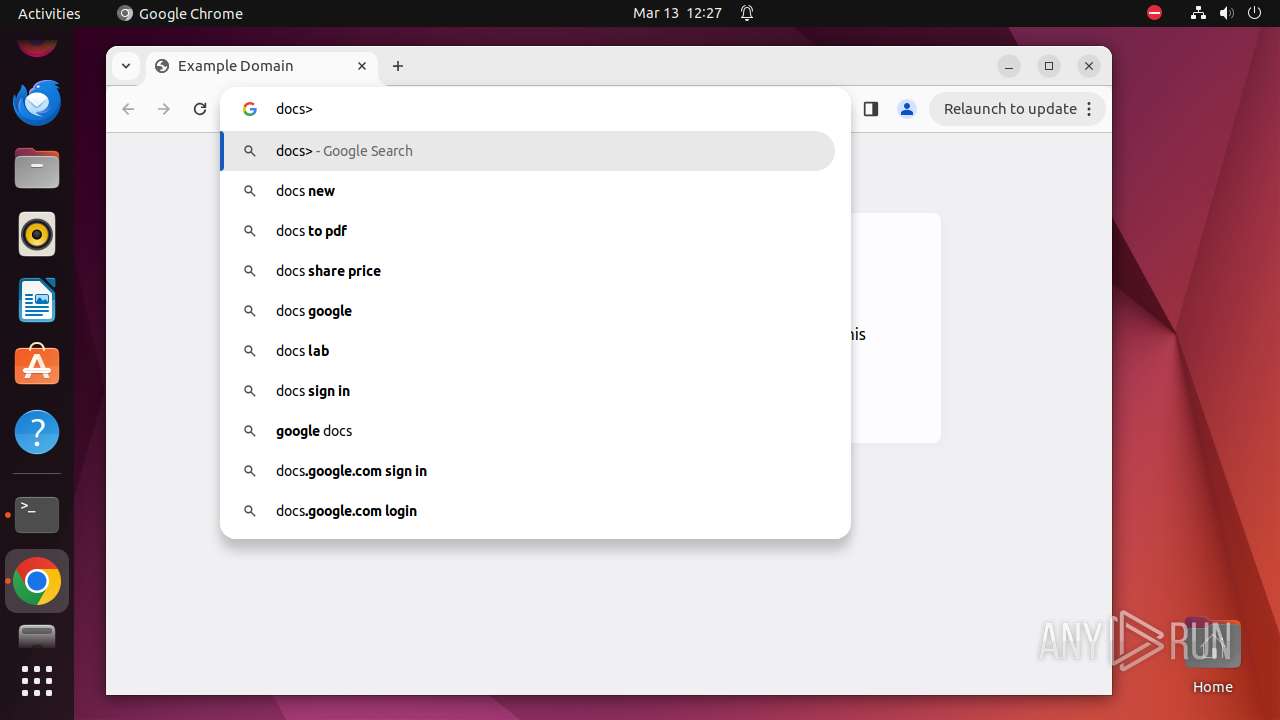Click the notification bell icon
This screenshot has height=720, width=1280.
(x=747, y=13)
